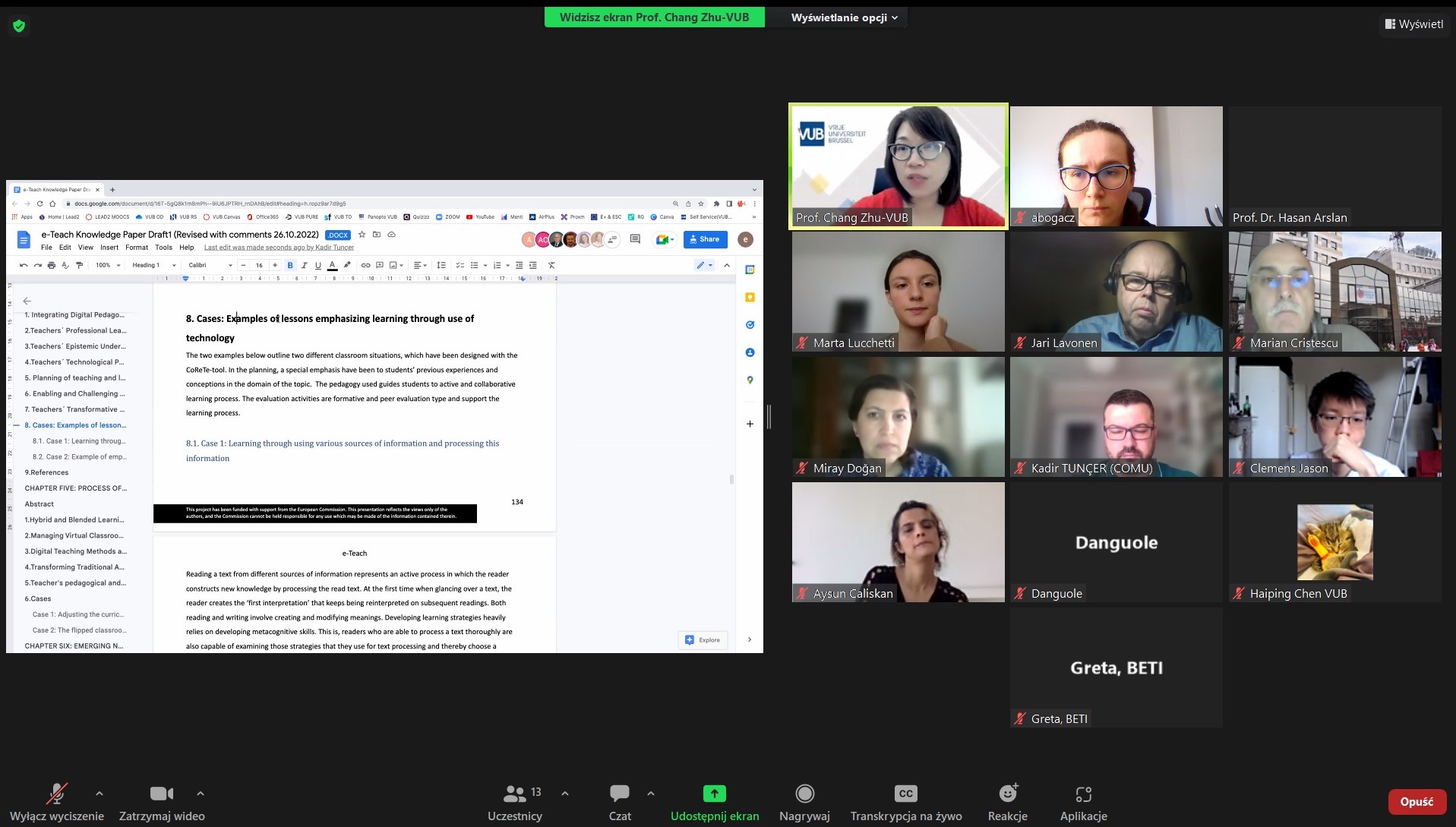Screen dimensions: 1456x827
Task: Increase indent of the paragraph
Action: point(533,265)
